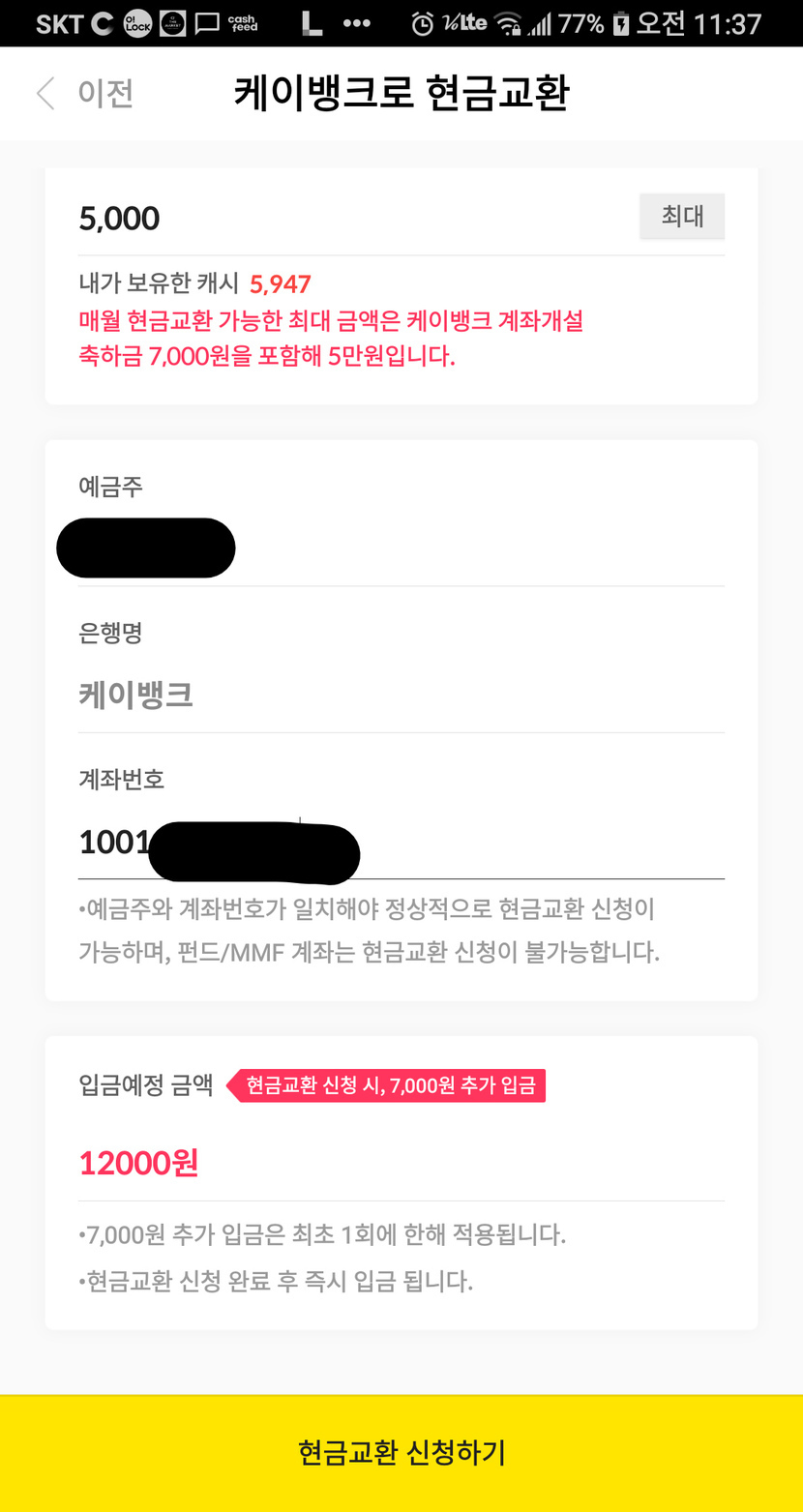Tap the 은행명 케이뱅크 bank field
Viewport: 803px width, 1512px height.
(387, 695)
